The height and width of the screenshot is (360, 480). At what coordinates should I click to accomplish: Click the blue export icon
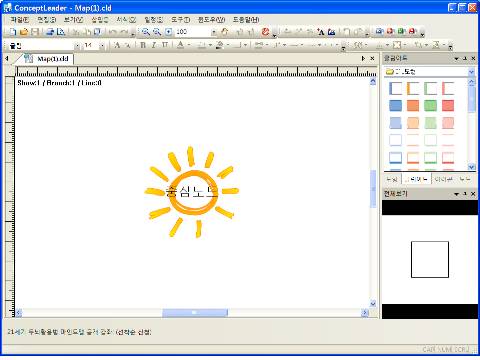click(x=379, y=31)
